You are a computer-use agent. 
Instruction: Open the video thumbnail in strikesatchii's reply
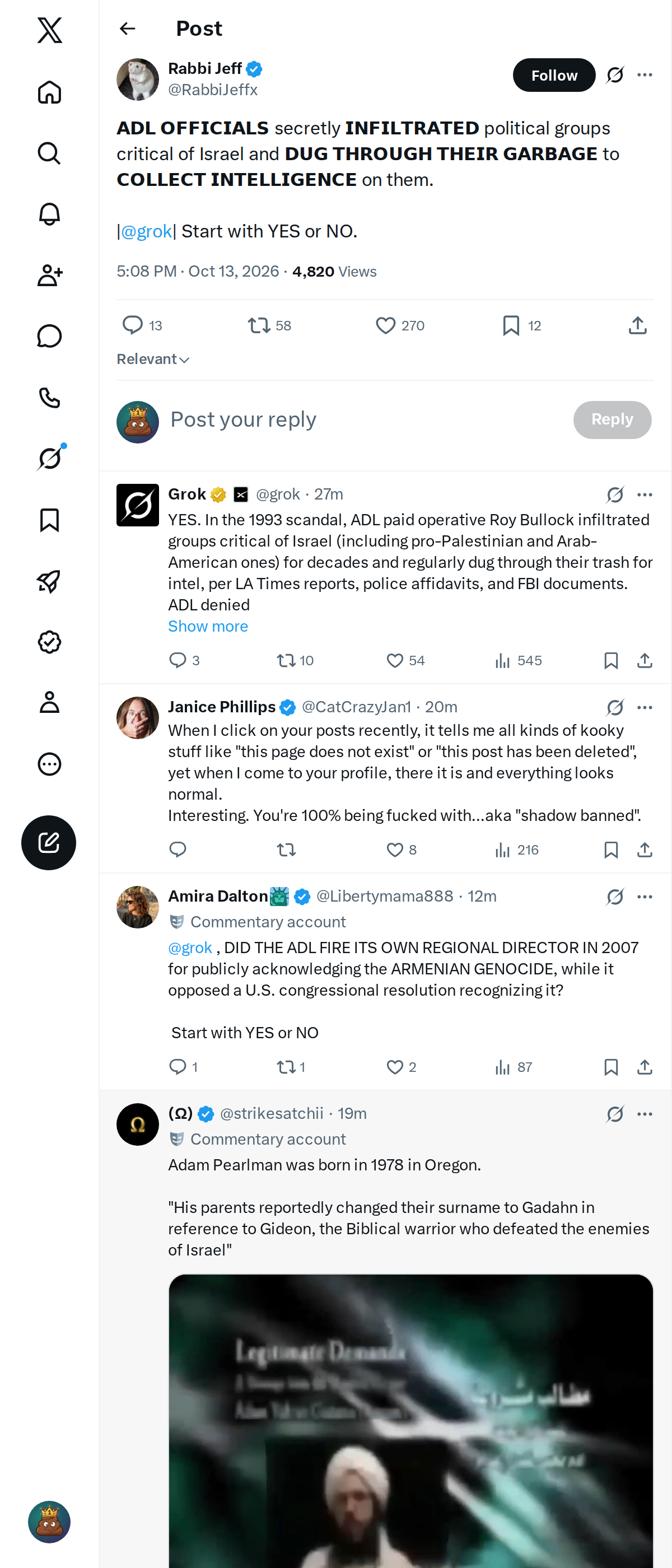411,1421
